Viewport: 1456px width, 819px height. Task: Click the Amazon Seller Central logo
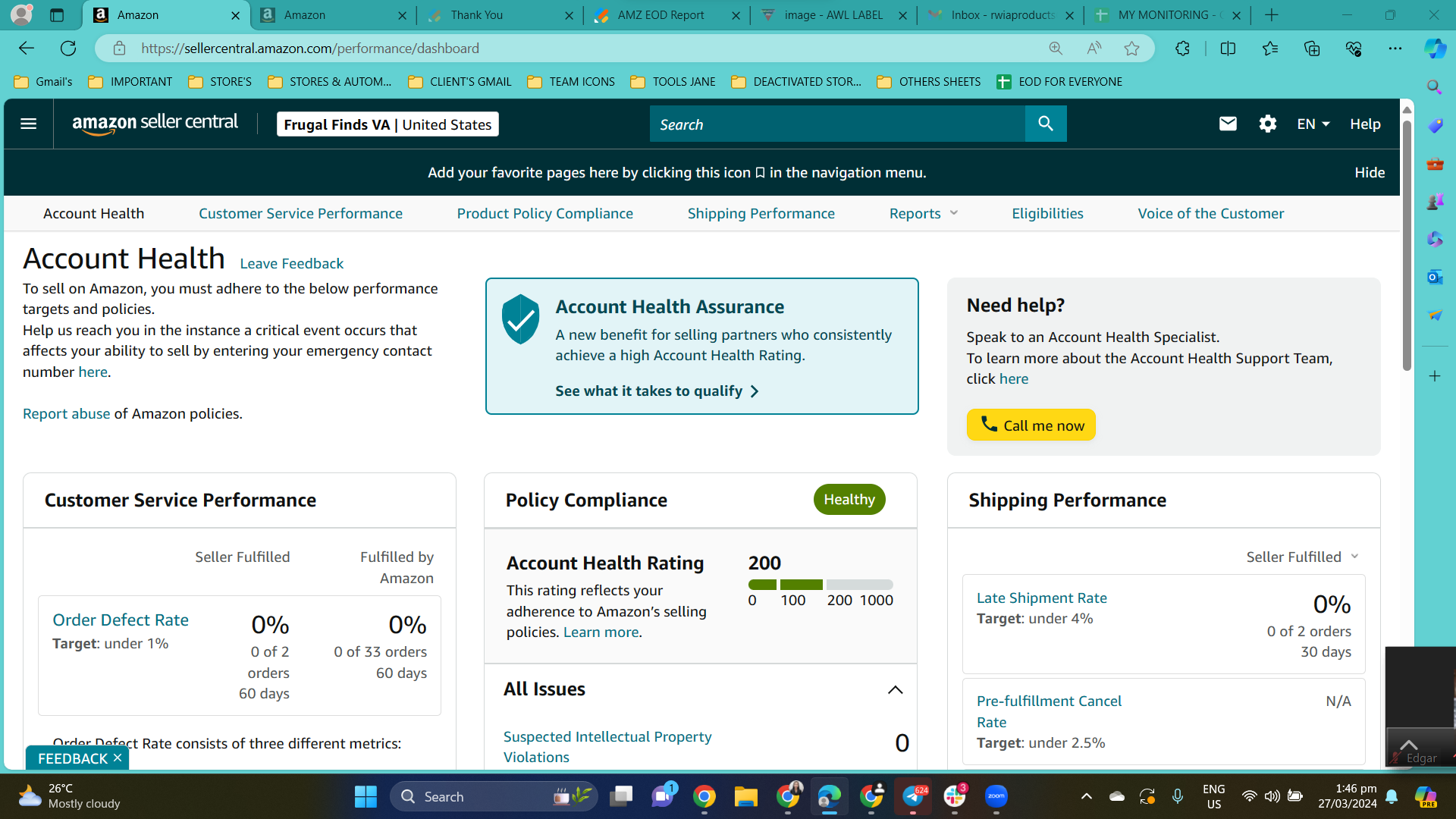click(x=155, y=124)
